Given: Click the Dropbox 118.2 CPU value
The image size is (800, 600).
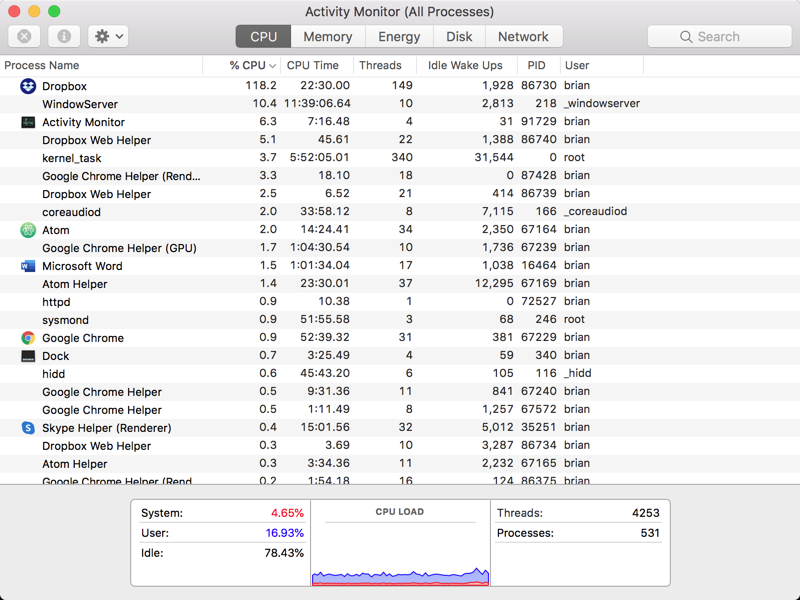Looking at the screenshot, I should click(x=261, y=85).
